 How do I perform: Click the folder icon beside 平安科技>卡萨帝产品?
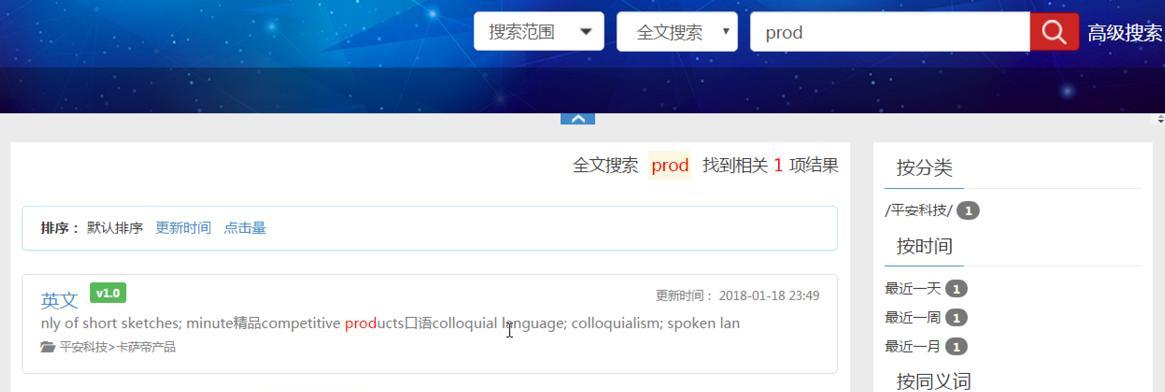click(x=48, y=347)
